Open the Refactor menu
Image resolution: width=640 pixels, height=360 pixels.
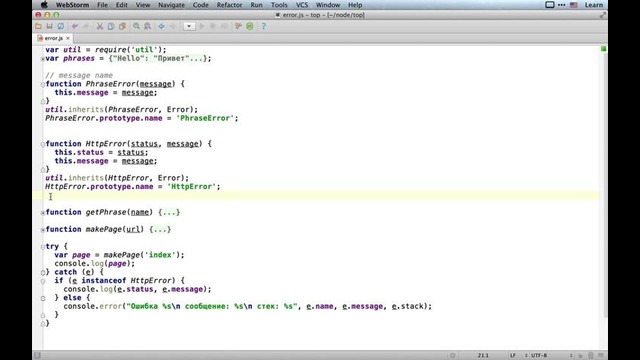tap(229, 5)
